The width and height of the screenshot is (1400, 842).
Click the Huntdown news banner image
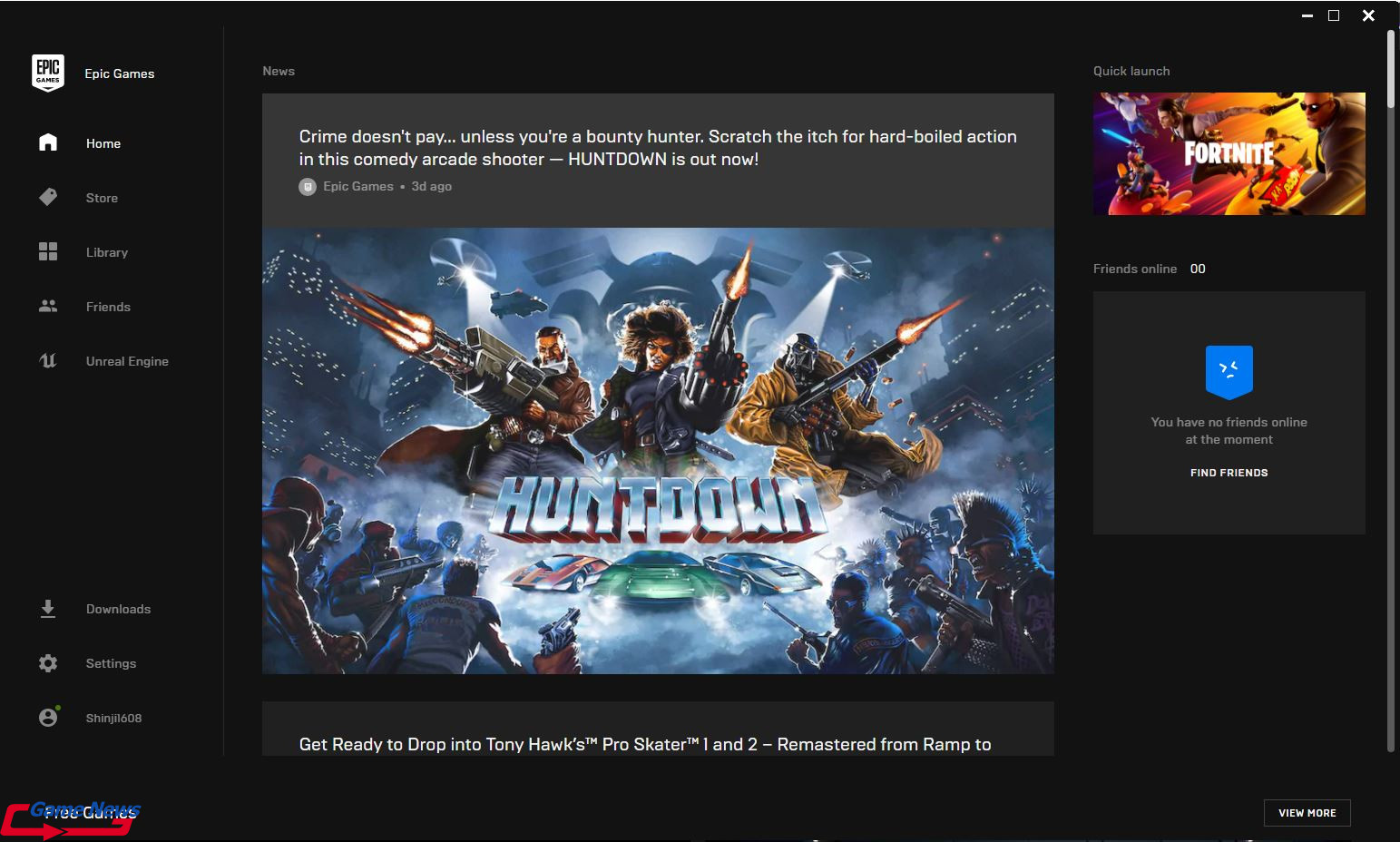[657, 450]
